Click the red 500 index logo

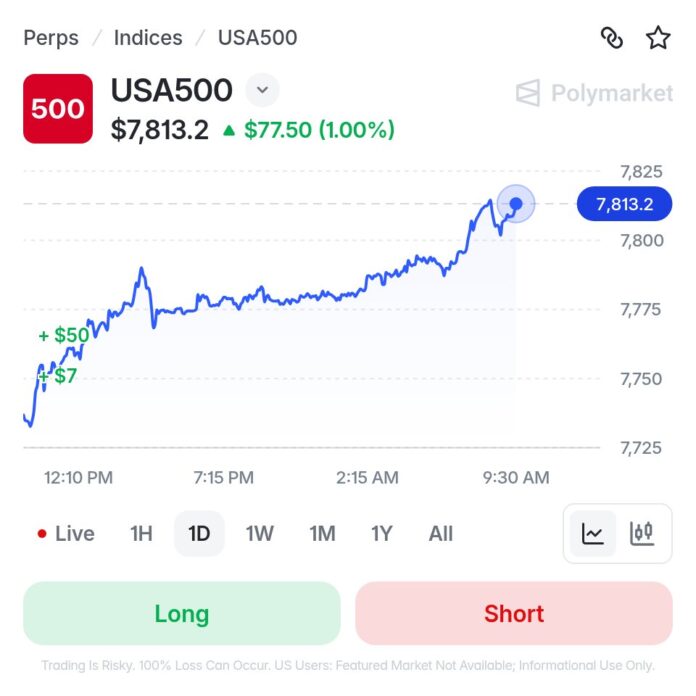[58, 109]
